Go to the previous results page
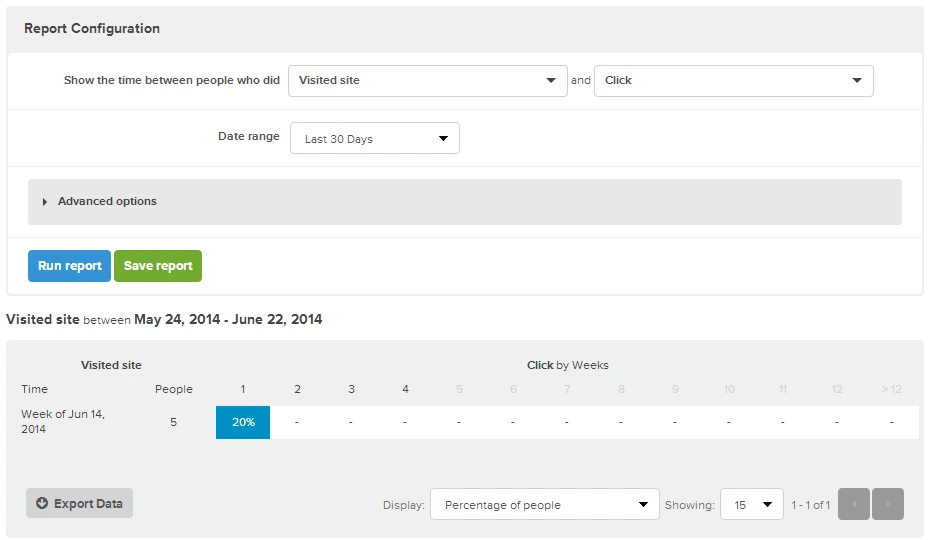The image size is (930, 540). click(854, 505)
